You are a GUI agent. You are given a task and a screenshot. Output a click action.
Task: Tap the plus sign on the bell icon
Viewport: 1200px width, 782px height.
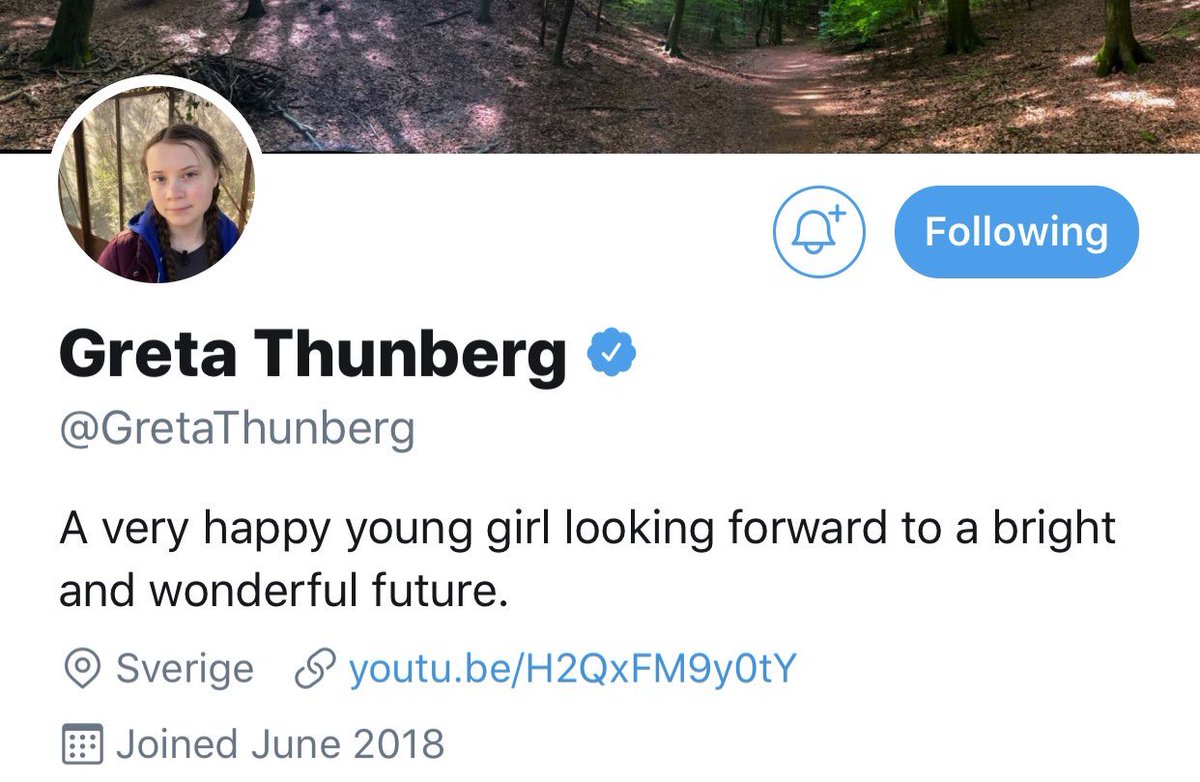(835, 214)
